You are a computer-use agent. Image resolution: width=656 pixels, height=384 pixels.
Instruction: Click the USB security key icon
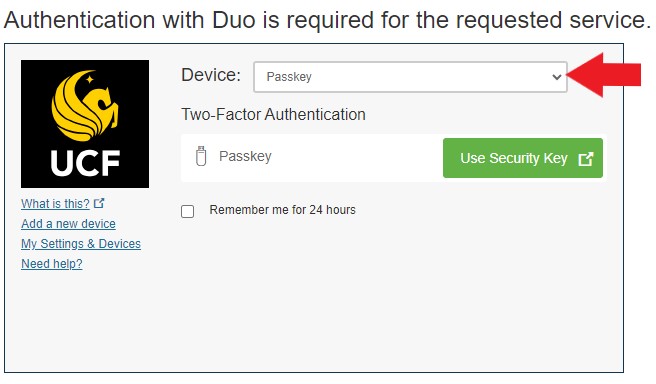point(201,156)
